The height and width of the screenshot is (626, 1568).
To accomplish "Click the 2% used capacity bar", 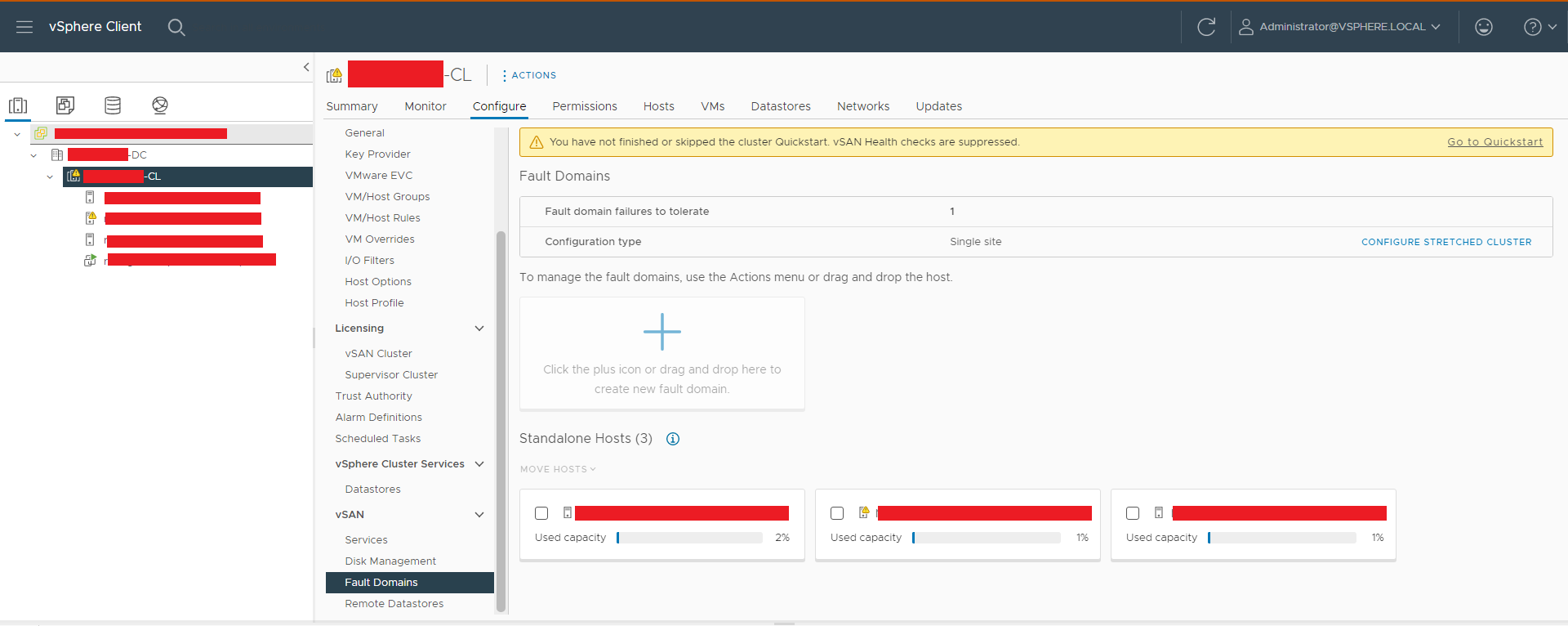I will [689, 538].
